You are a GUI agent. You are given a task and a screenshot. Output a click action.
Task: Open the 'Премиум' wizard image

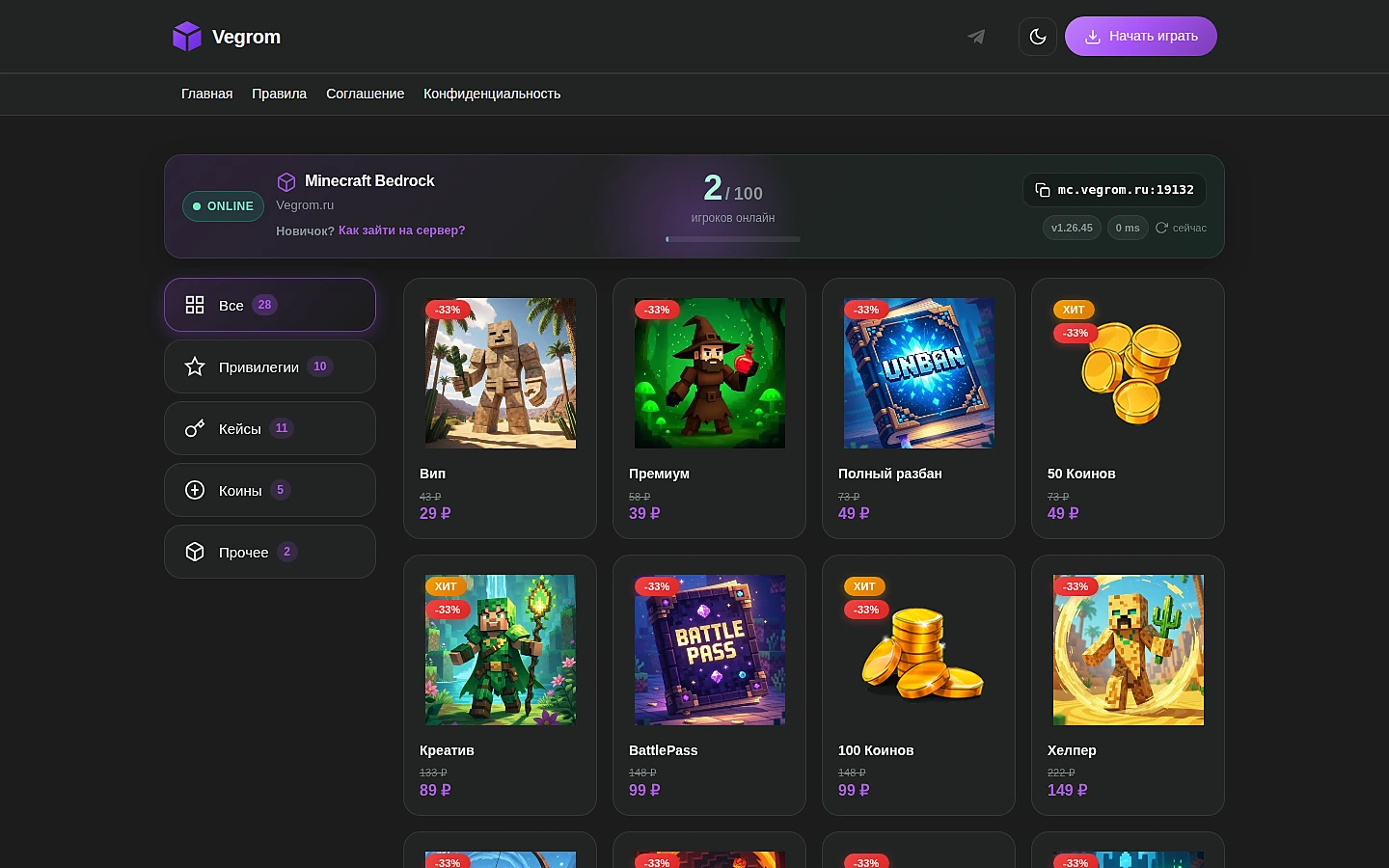710,373
